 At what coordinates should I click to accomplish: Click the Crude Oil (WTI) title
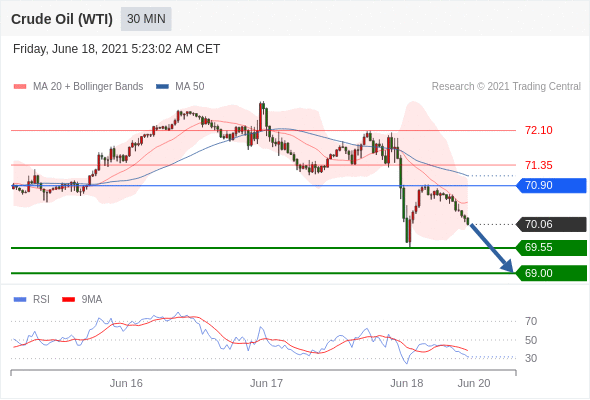(x=62, y=19)
